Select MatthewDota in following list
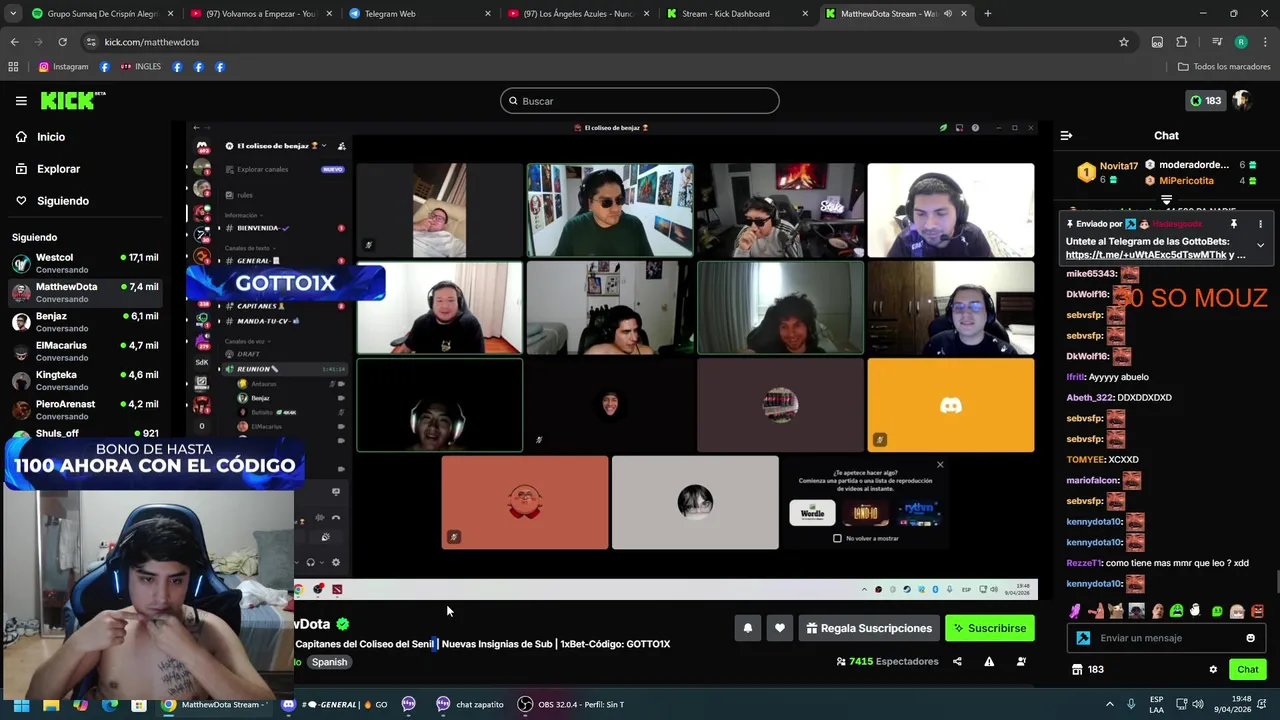Screen dimensions: 1280x720 click(85, 293)
